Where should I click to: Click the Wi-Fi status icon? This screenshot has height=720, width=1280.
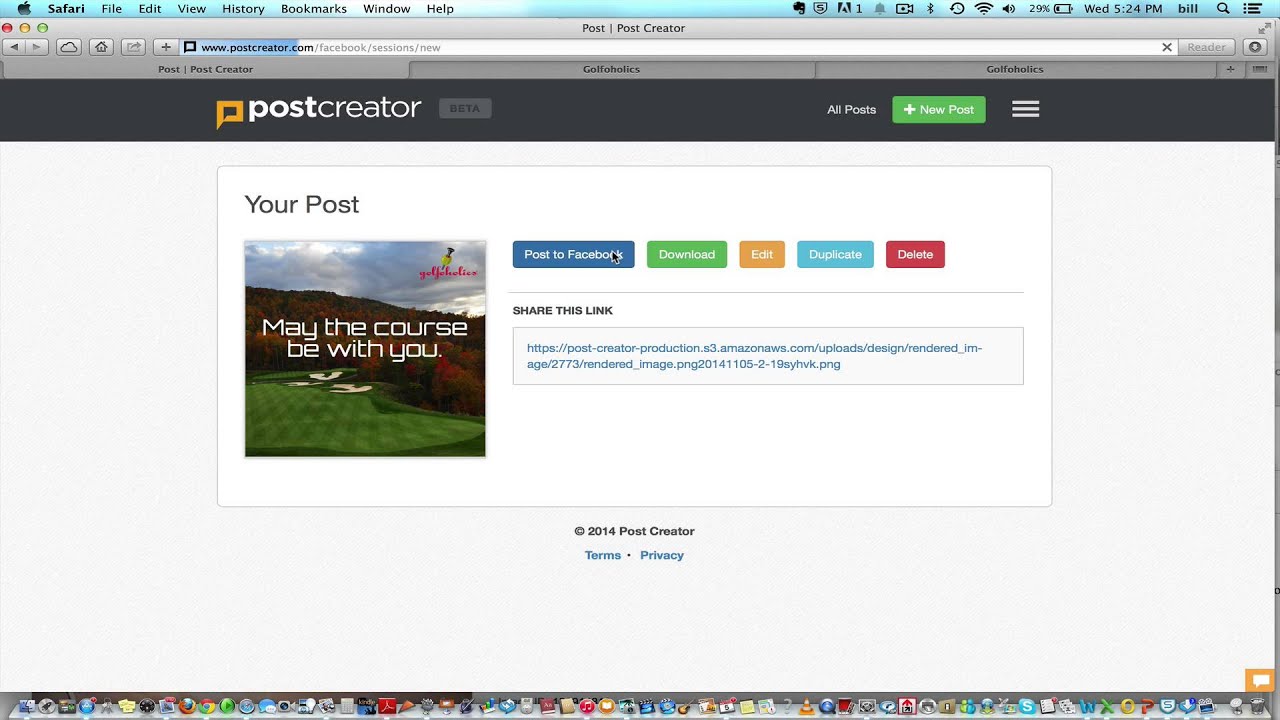(x=983, y=8)
